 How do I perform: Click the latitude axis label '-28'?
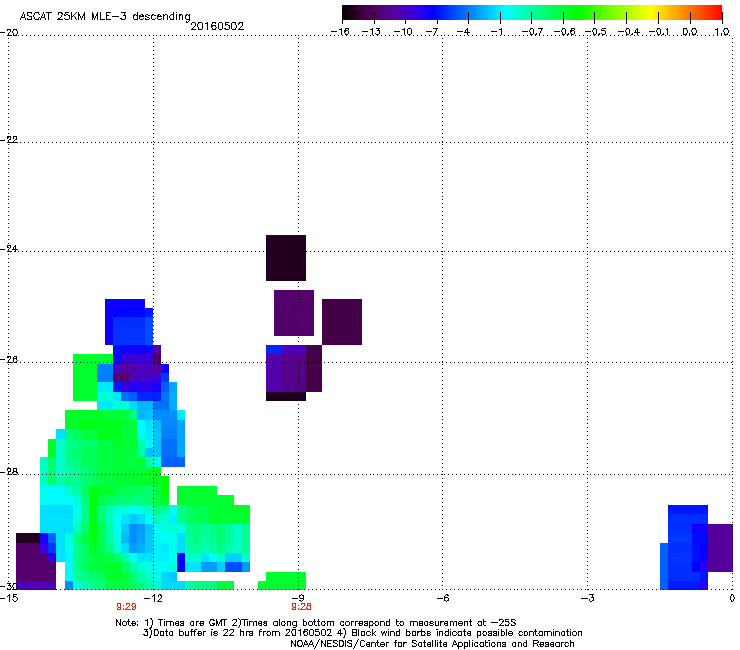point(9,471)
